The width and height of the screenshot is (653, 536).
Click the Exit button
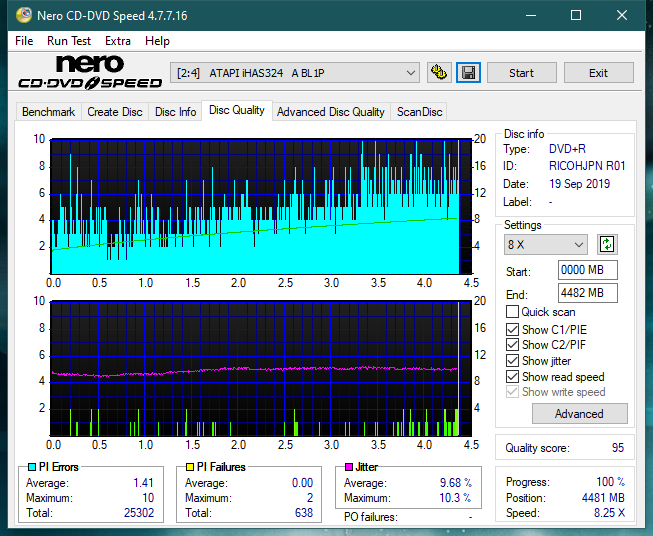click(x=598, y=73)
